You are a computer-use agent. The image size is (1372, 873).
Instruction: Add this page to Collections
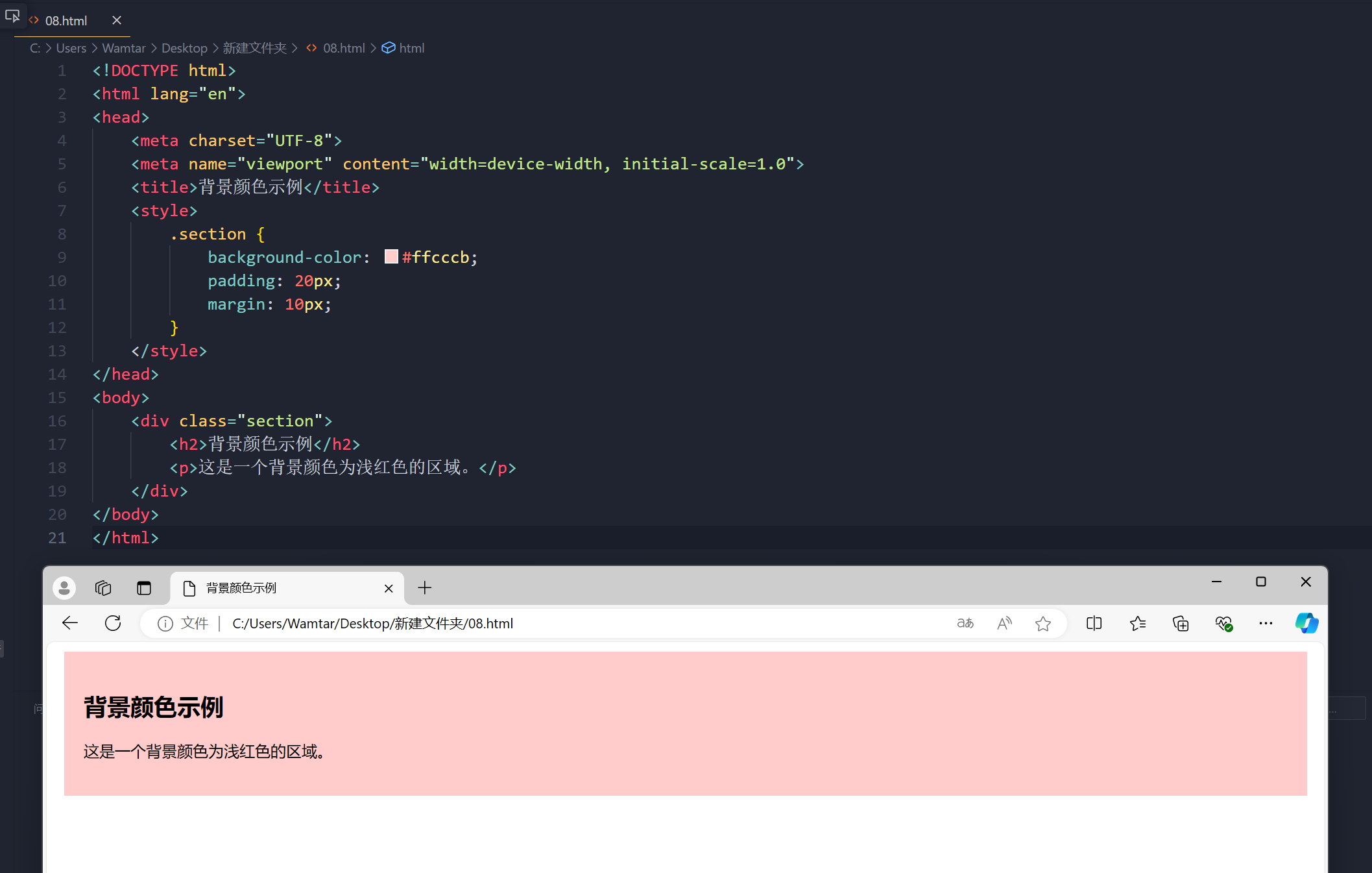pyautogui.click(x=1181, y=623)
